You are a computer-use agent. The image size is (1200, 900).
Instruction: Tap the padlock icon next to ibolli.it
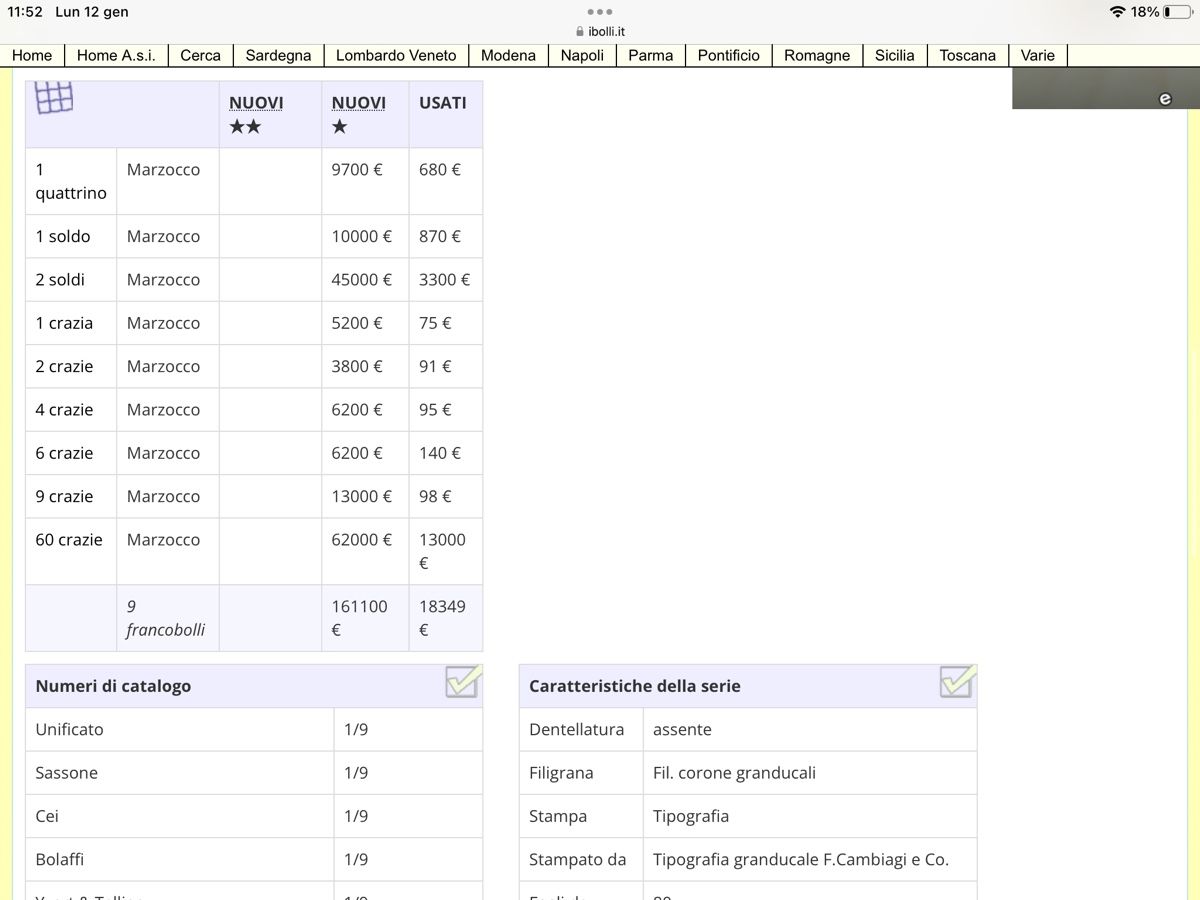[x=580, y=32]
